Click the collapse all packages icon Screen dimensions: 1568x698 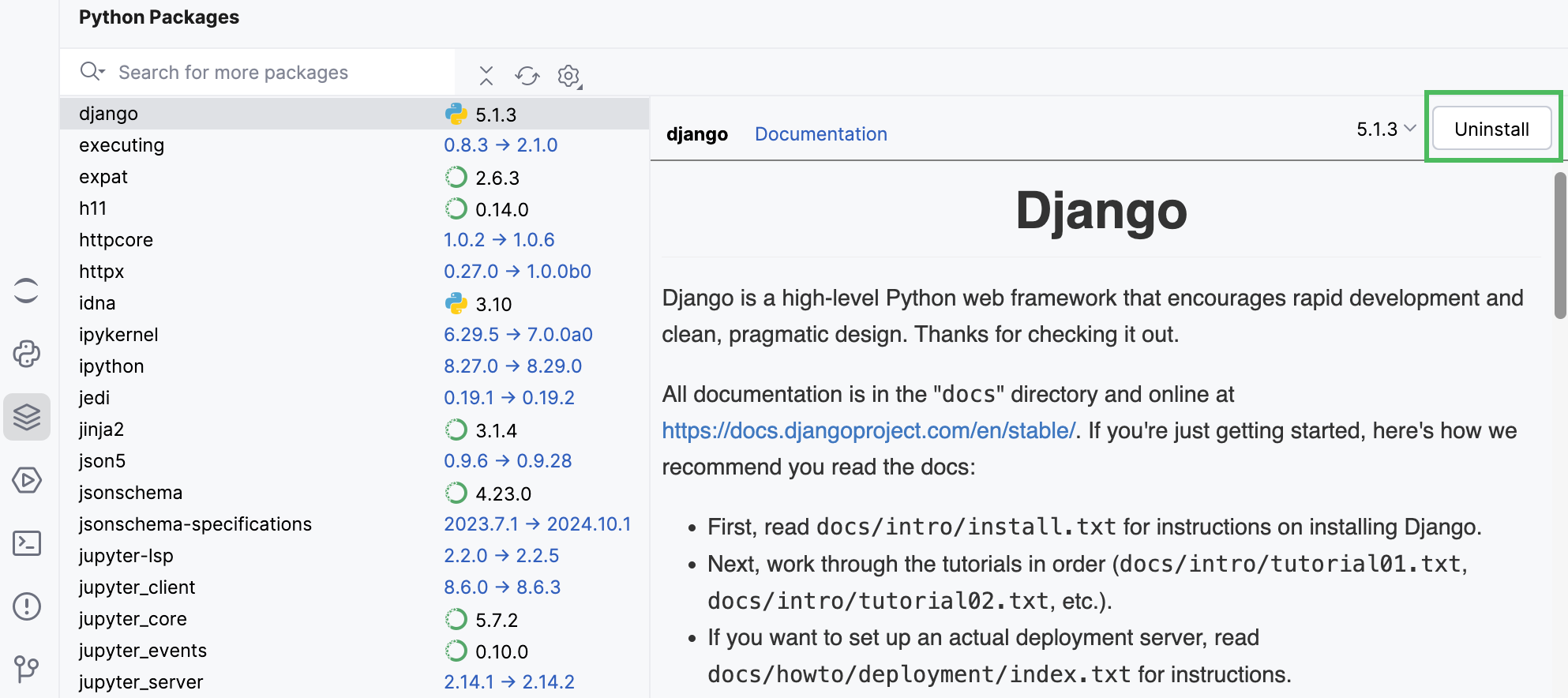point(486,76)
